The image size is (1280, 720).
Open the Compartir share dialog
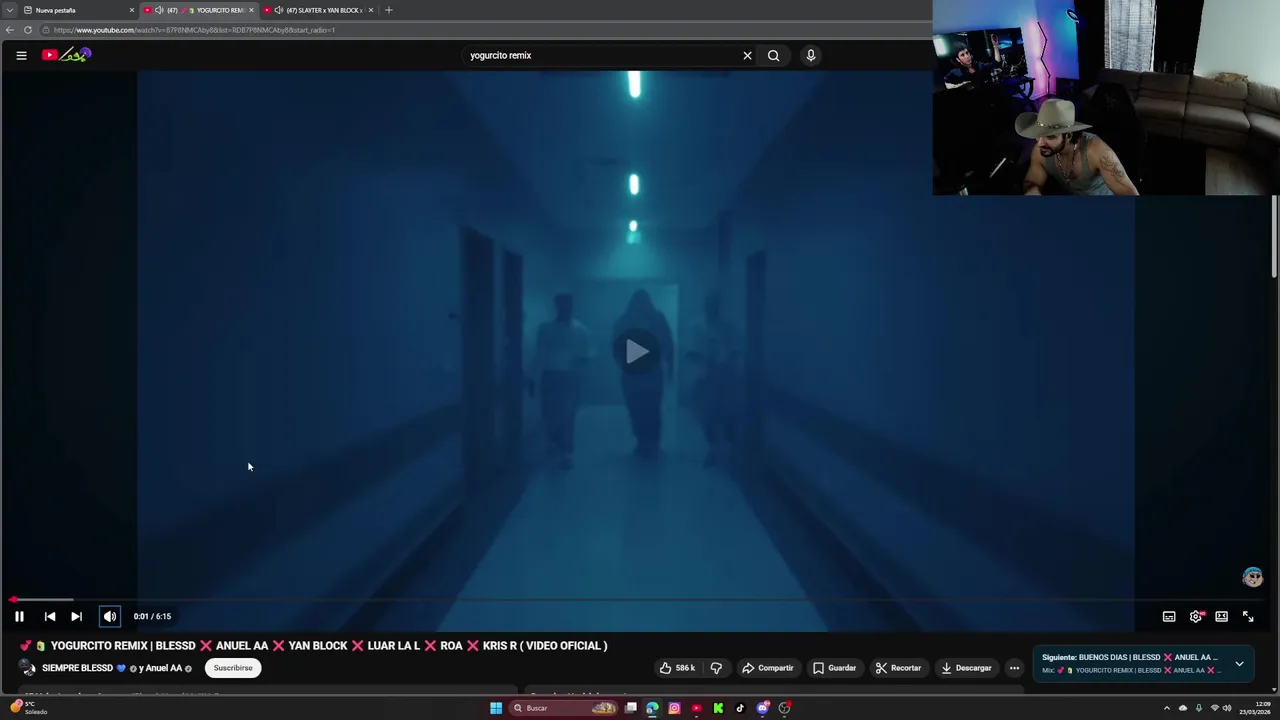[x=767, y=668]
